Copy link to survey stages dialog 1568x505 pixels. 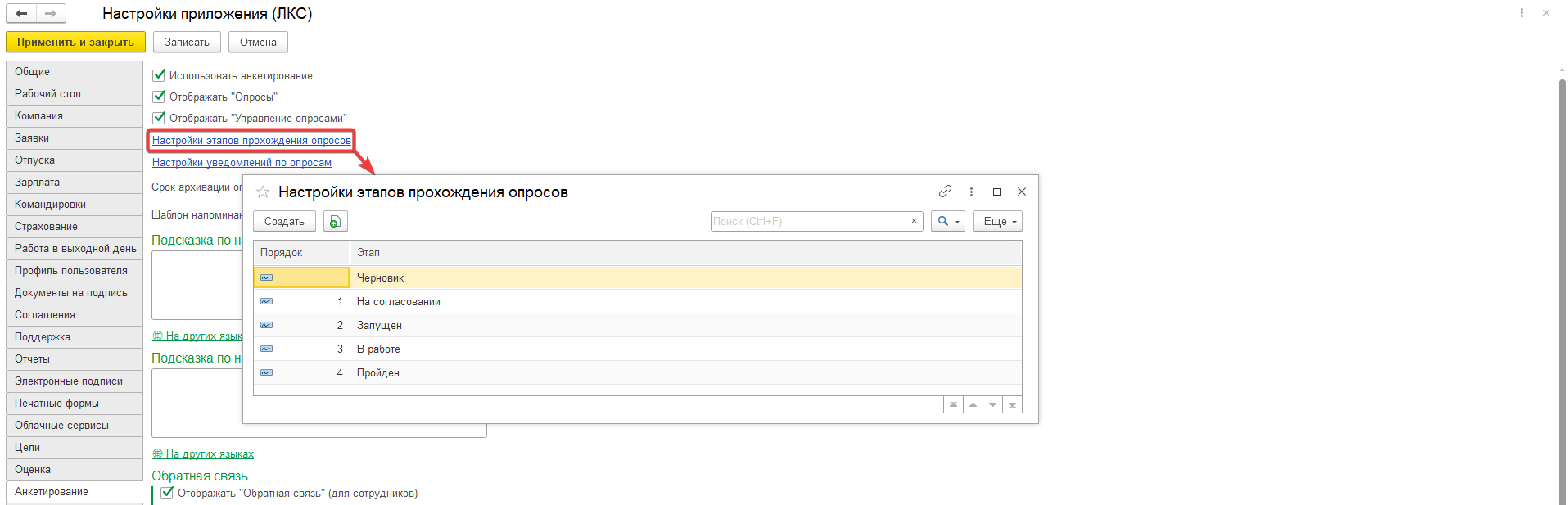[945, 192]
